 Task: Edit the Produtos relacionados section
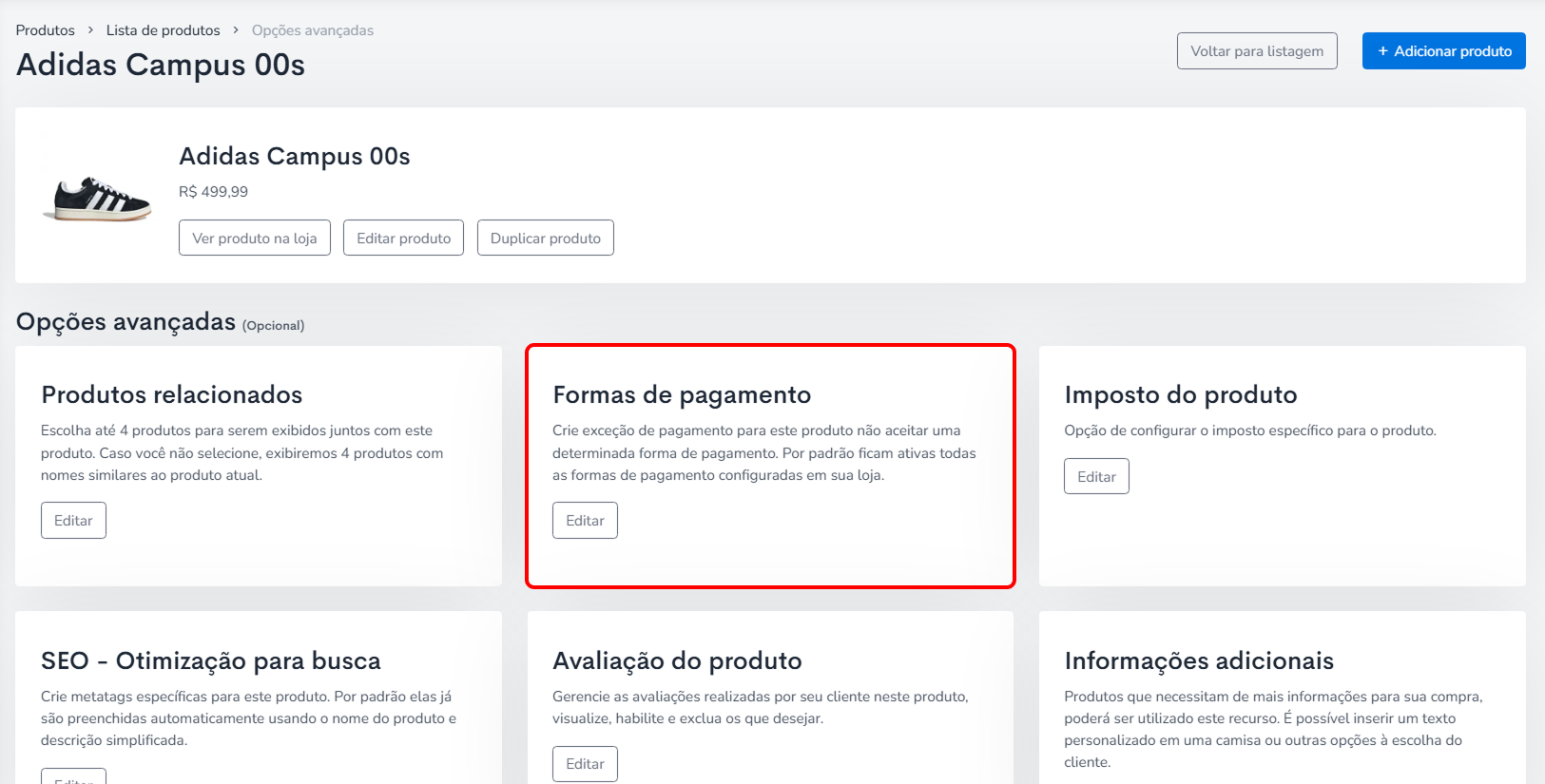click(73, 521)
